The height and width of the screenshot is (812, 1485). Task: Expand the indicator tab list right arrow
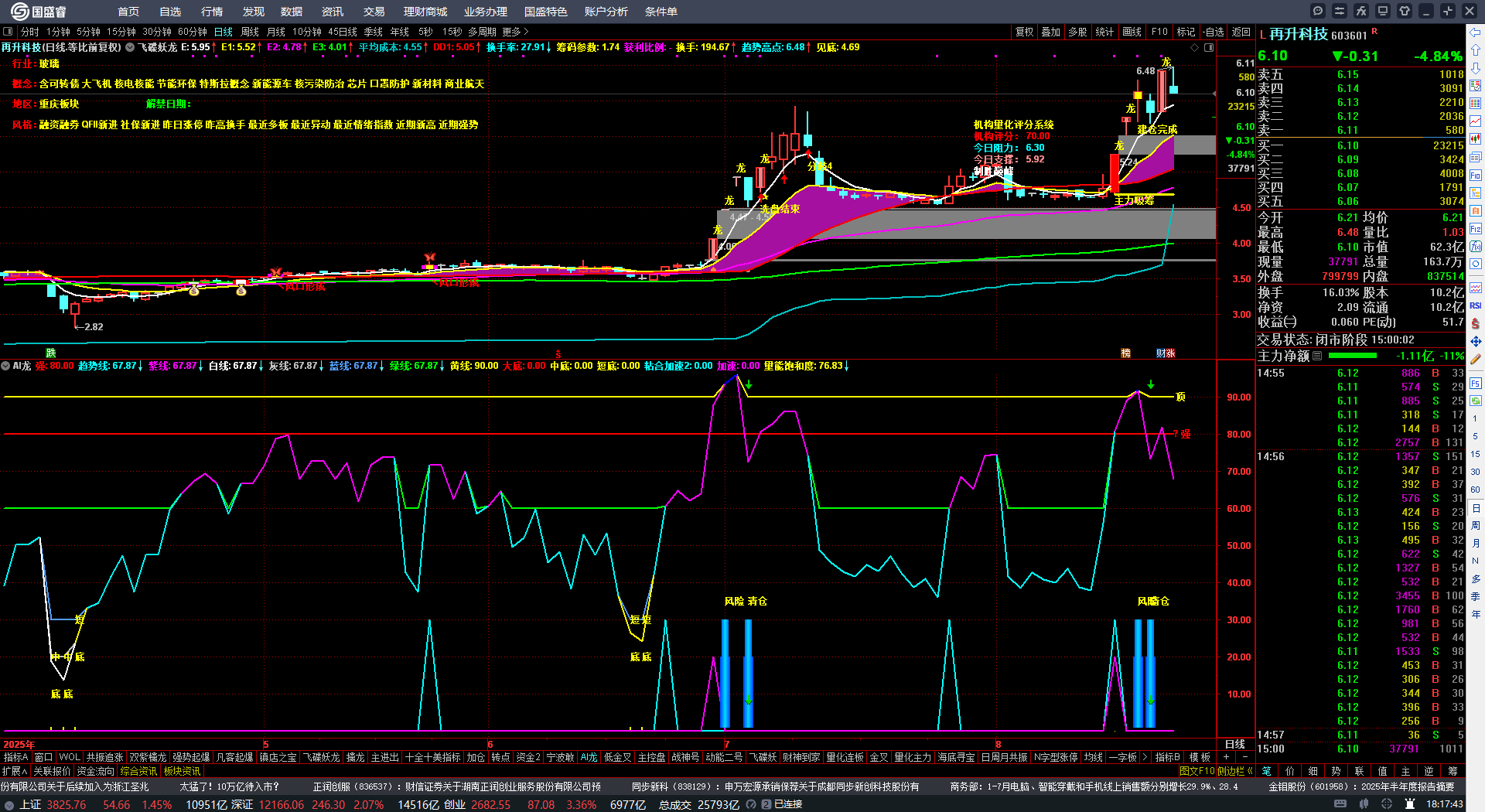click(x=1146, y=757)
